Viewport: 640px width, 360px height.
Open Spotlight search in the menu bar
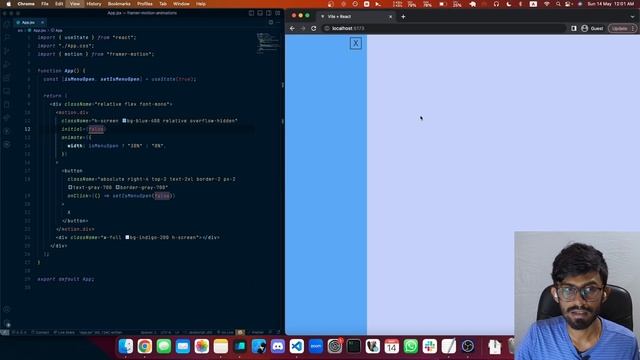(558, 4)
